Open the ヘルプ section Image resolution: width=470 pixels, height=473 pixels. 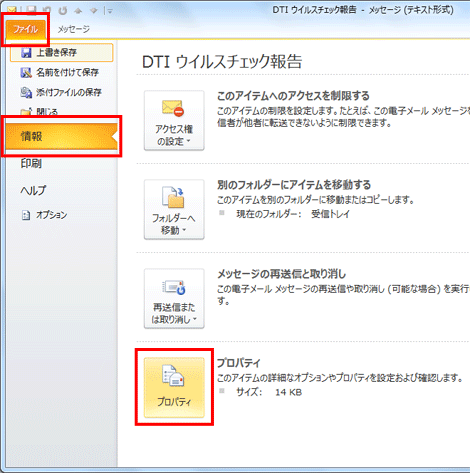coord(33,190)
